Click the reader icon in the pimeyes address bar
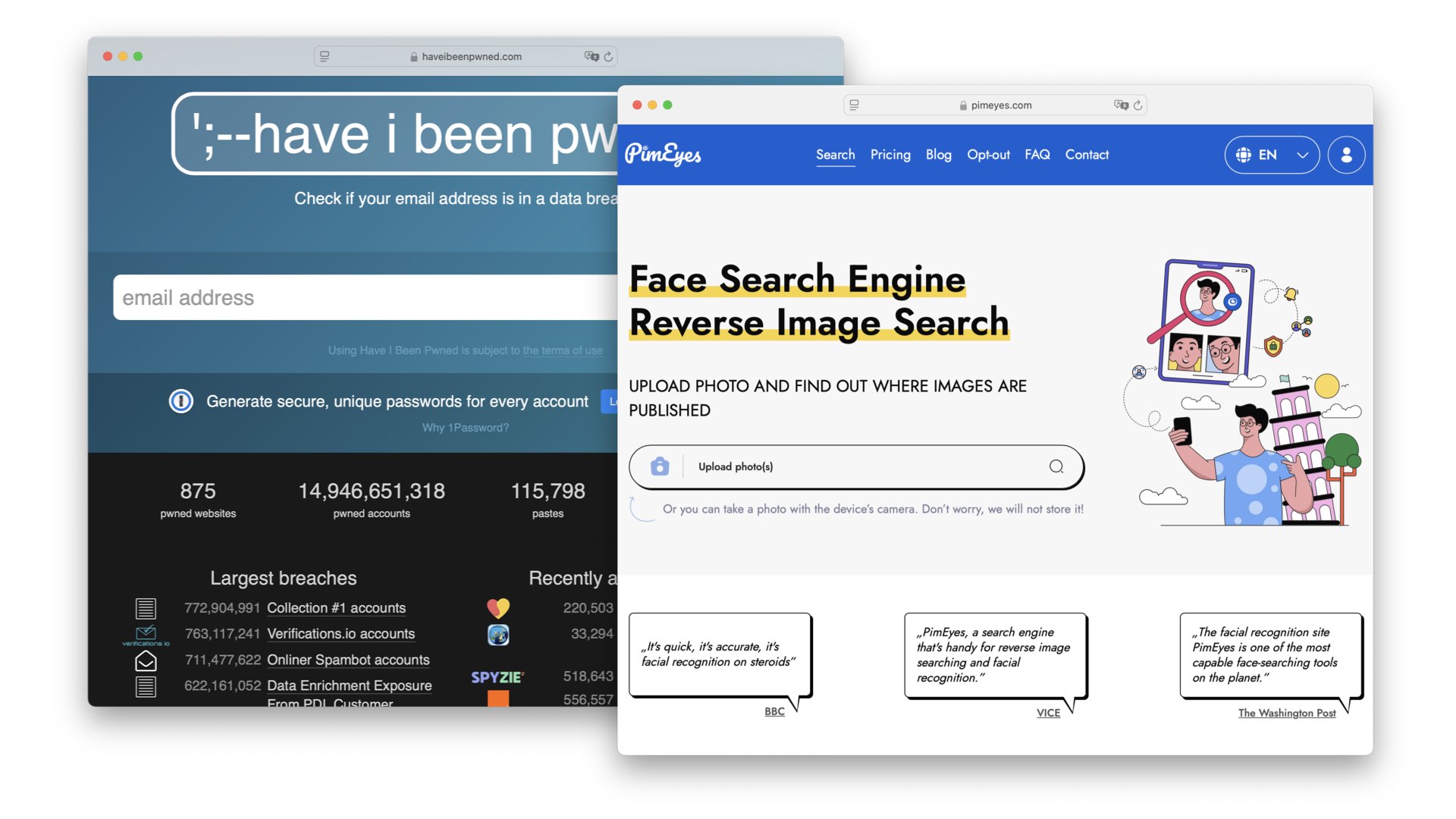 click(854, 105)
